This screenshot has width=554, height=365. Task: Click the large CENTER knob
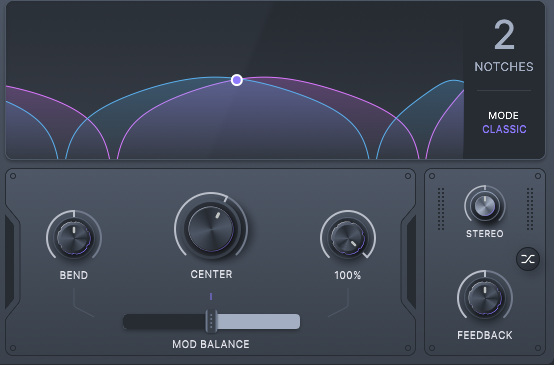click(x=211, y=229)
